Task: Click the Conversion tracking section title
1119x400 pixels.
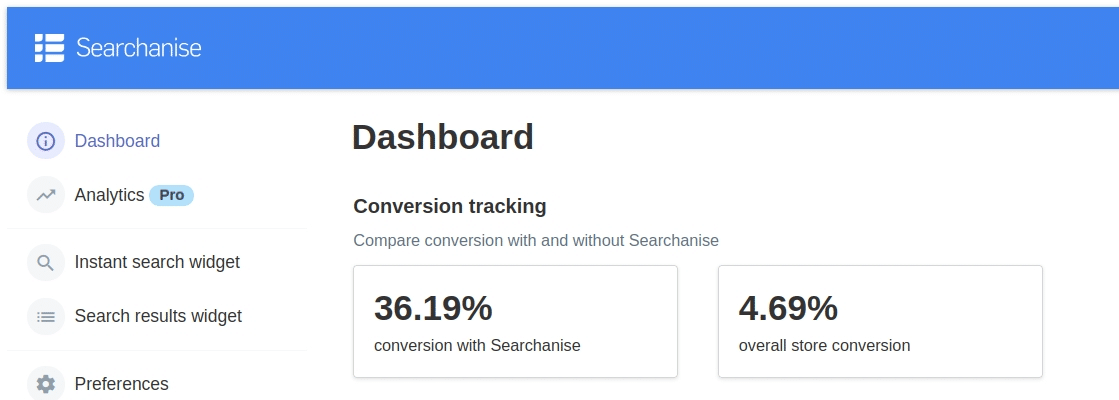Action: point(450,206)
